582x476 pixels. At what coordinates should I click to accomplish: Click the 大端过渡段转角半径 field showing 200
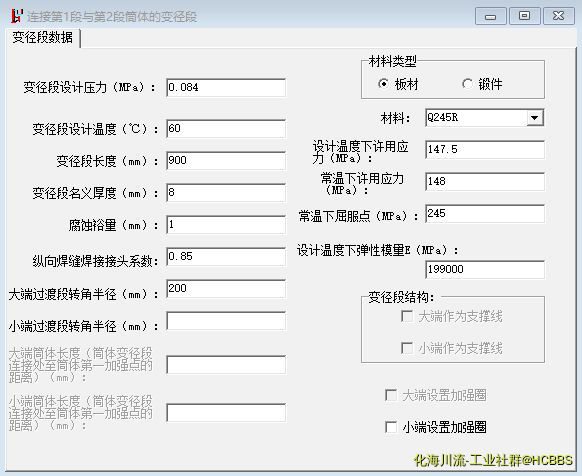coord(226,289)
